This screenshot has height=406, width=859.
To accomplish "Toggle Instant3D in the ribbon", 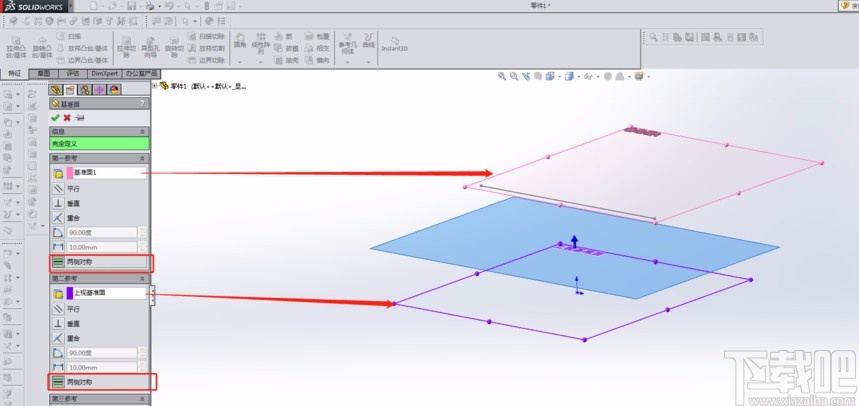I will 394,43.
